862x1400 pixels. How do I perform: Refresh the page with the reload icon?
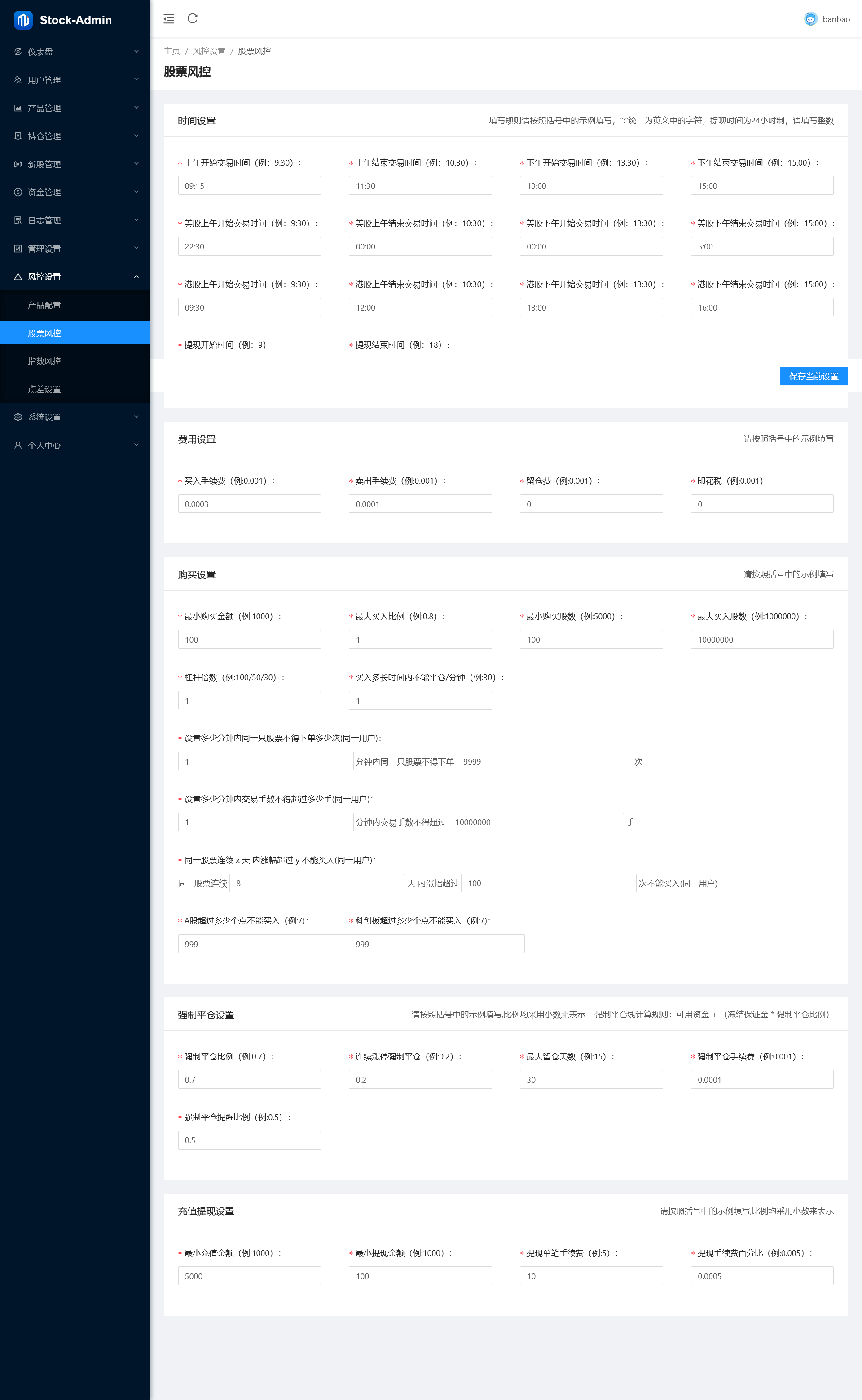coord(193,19)
